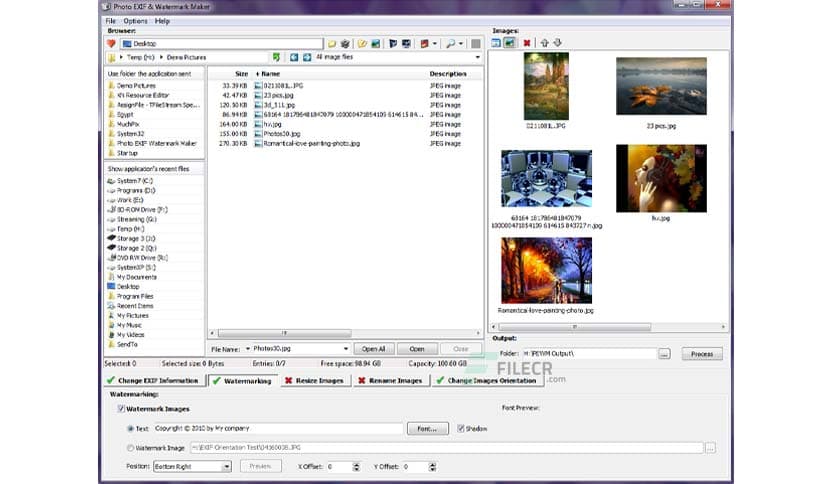The height and width of the screenshot is (484, 836).
Task: Open the small arrow beside File Name label
Action: click(x=248, y=349)
